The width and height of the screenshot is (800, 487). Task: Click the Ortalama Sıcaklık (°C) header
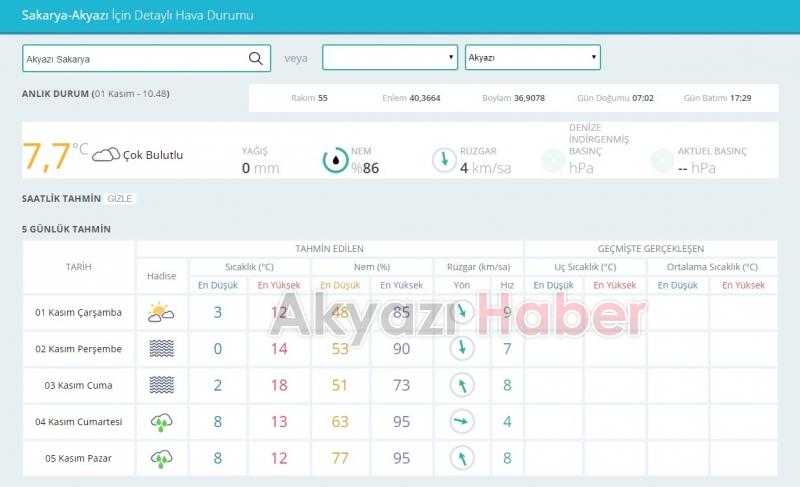click(712, 267)
